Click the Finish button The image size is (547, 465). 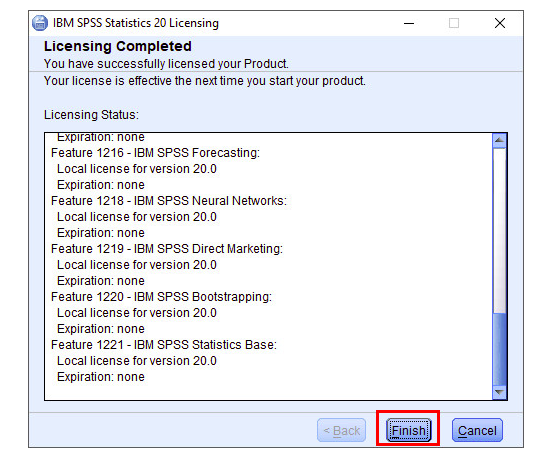(409, 430)
